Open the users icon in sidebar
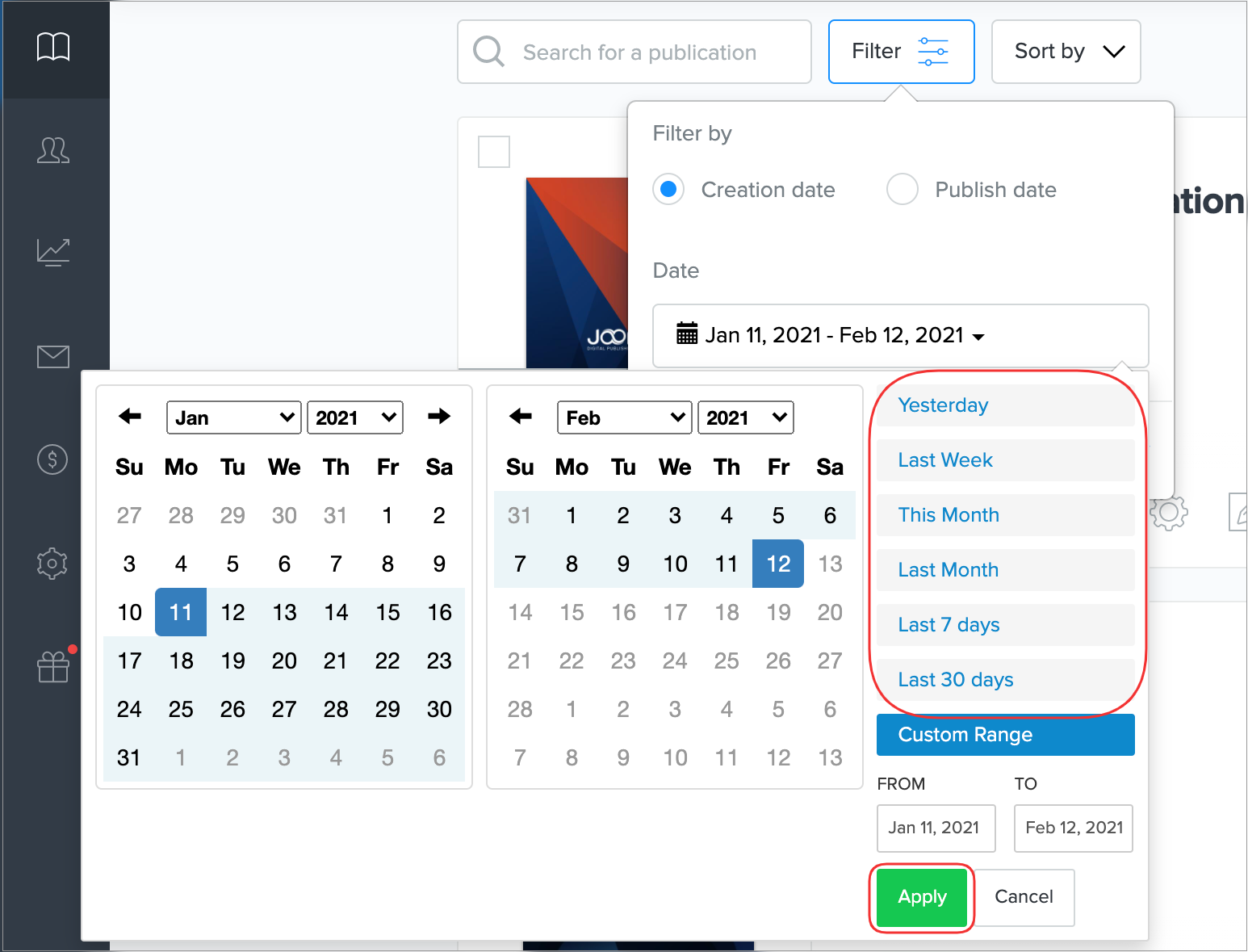 click(x=53, y=150)
